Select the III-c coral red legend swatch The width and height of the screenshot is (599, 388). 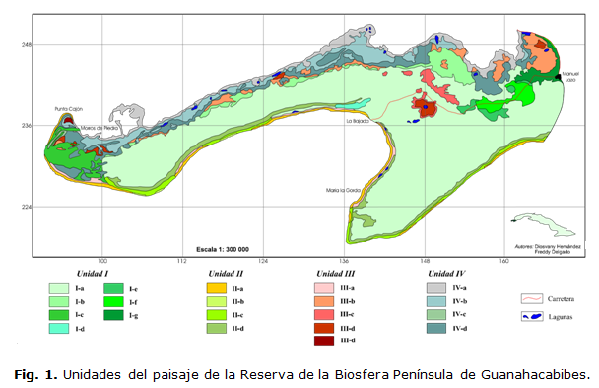tap(324, 315)
